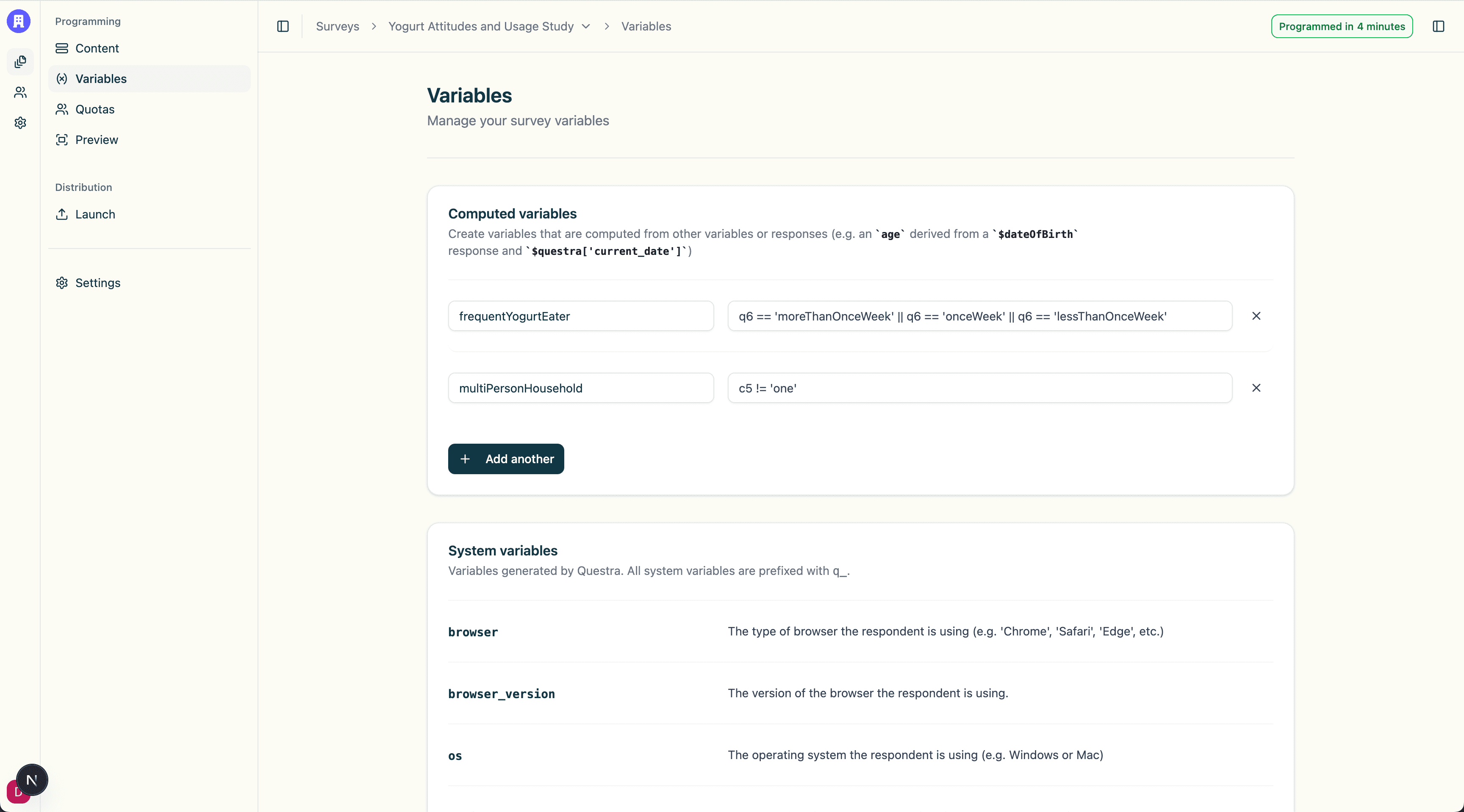This screenshot has width=1464, height=812.
Task: Click the settings gear icon in the left rail
Action: 20,123
